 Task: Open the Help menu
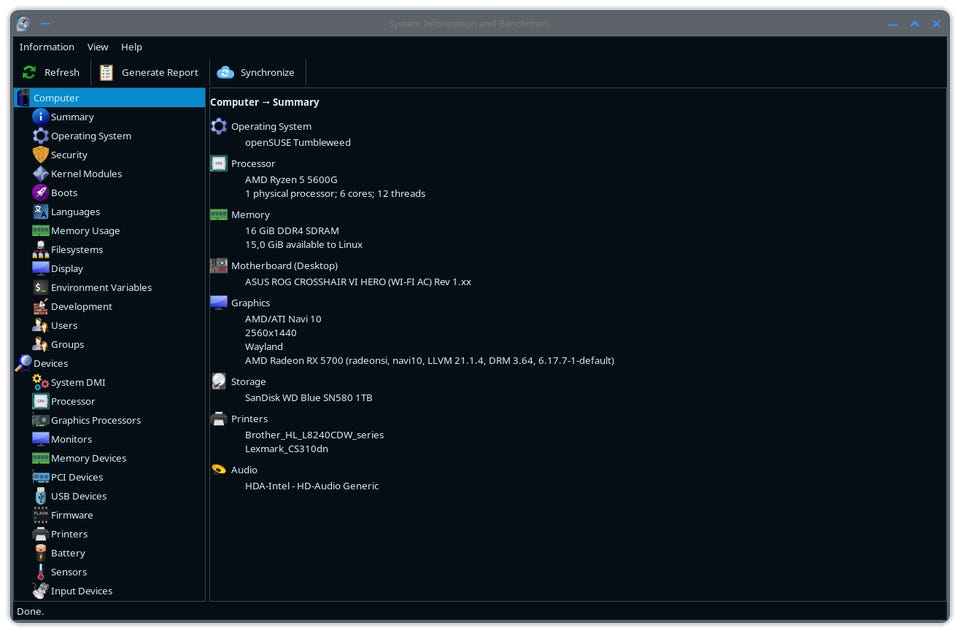(x=131, y=47)
